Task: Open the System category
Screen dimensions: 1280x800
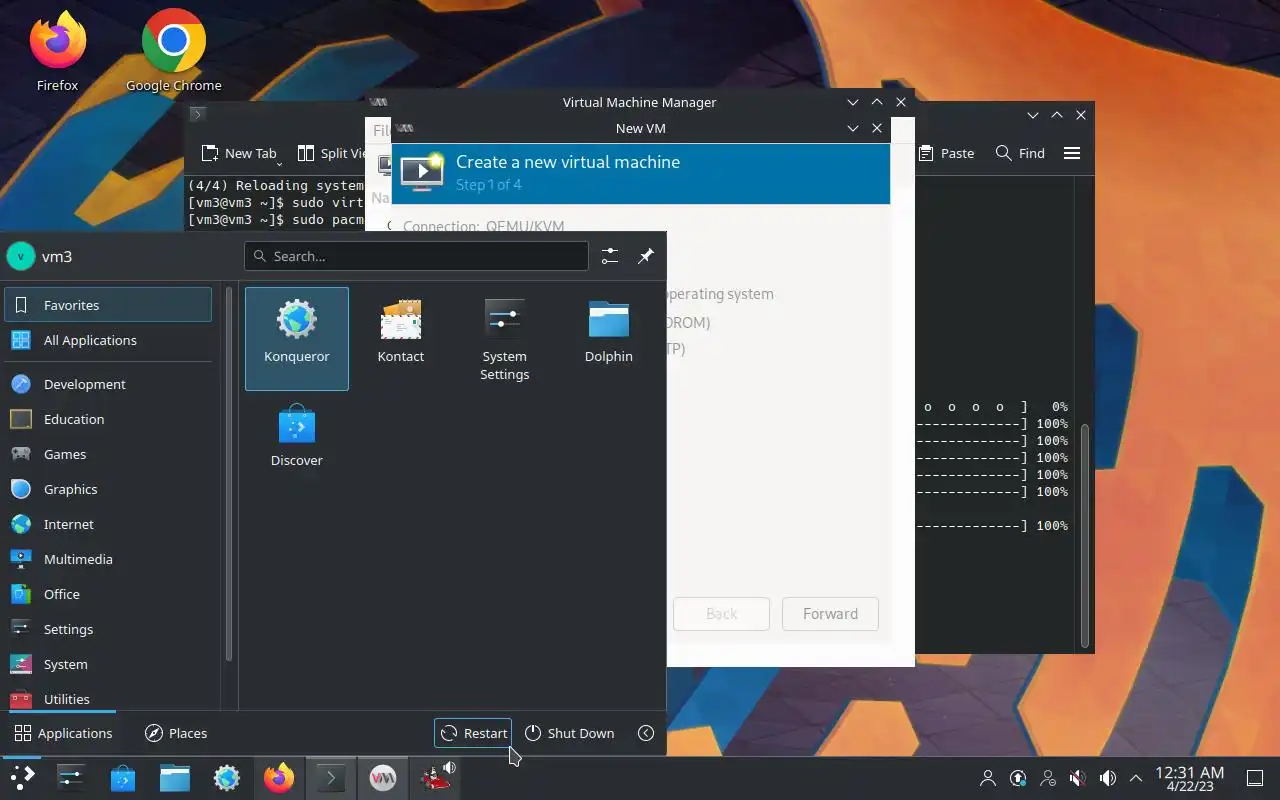Action: click(x=108, y=664)
